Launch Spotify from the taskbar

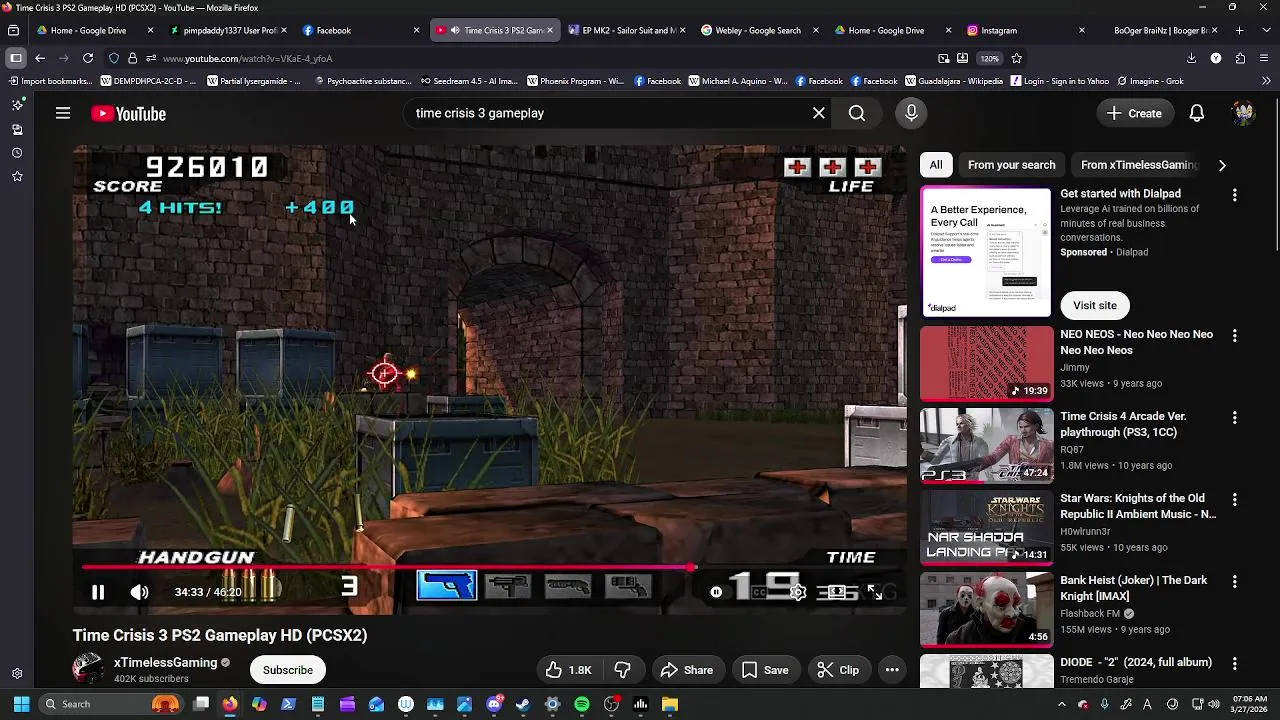pos(582,704)
